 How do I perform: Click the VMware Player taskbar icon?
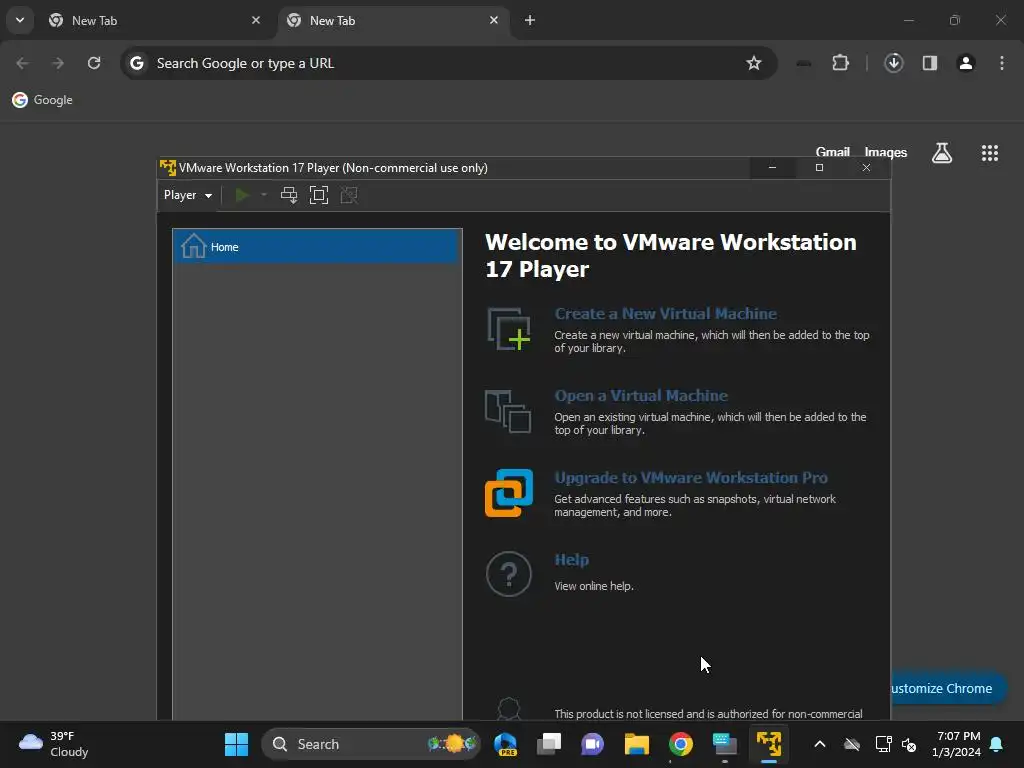coord(769,744)
